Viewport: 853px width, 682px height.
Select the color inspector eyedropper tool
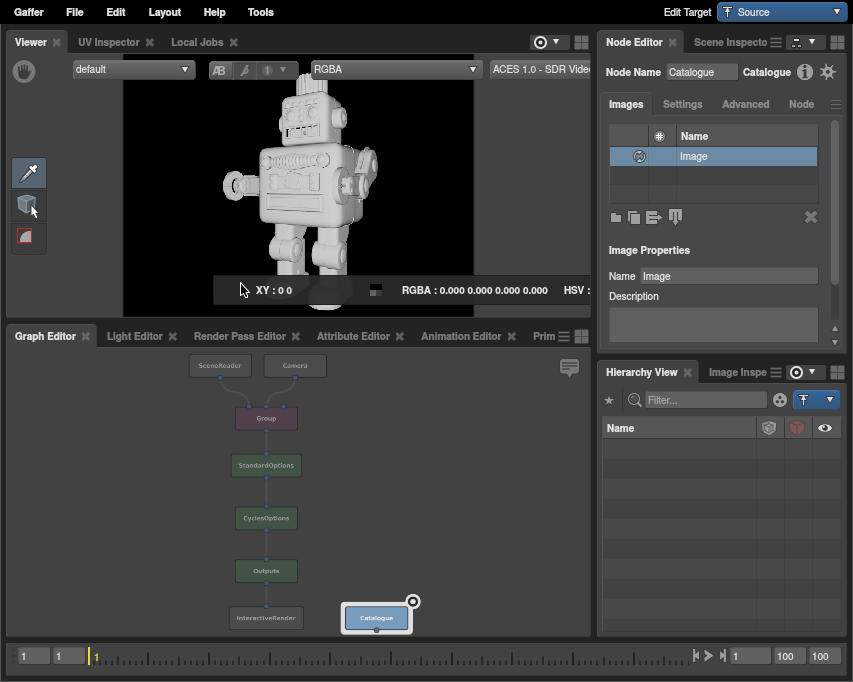coord(29,173)
